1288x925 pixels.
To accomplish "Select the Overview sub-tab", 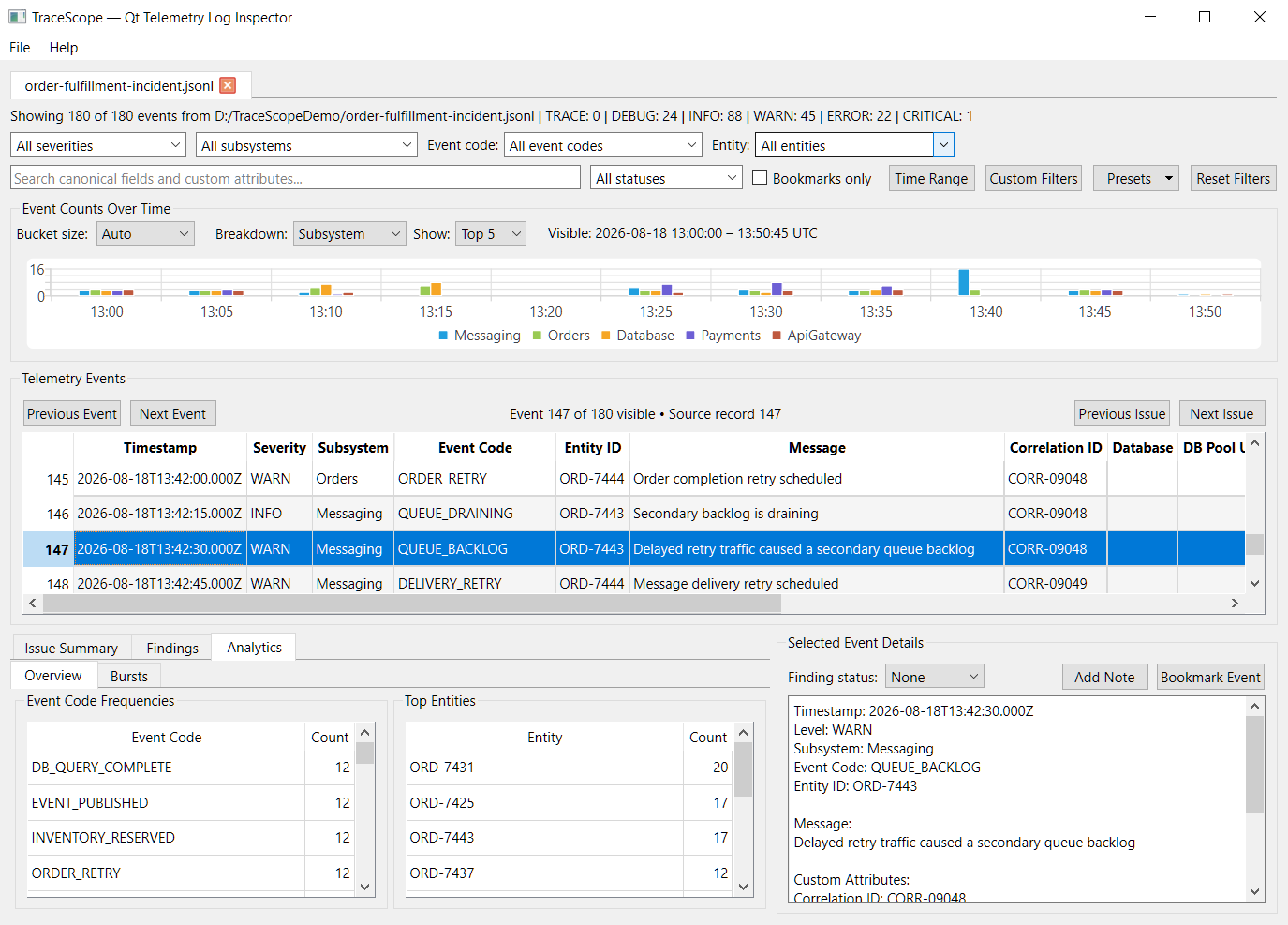I will (x=53, y=675).
